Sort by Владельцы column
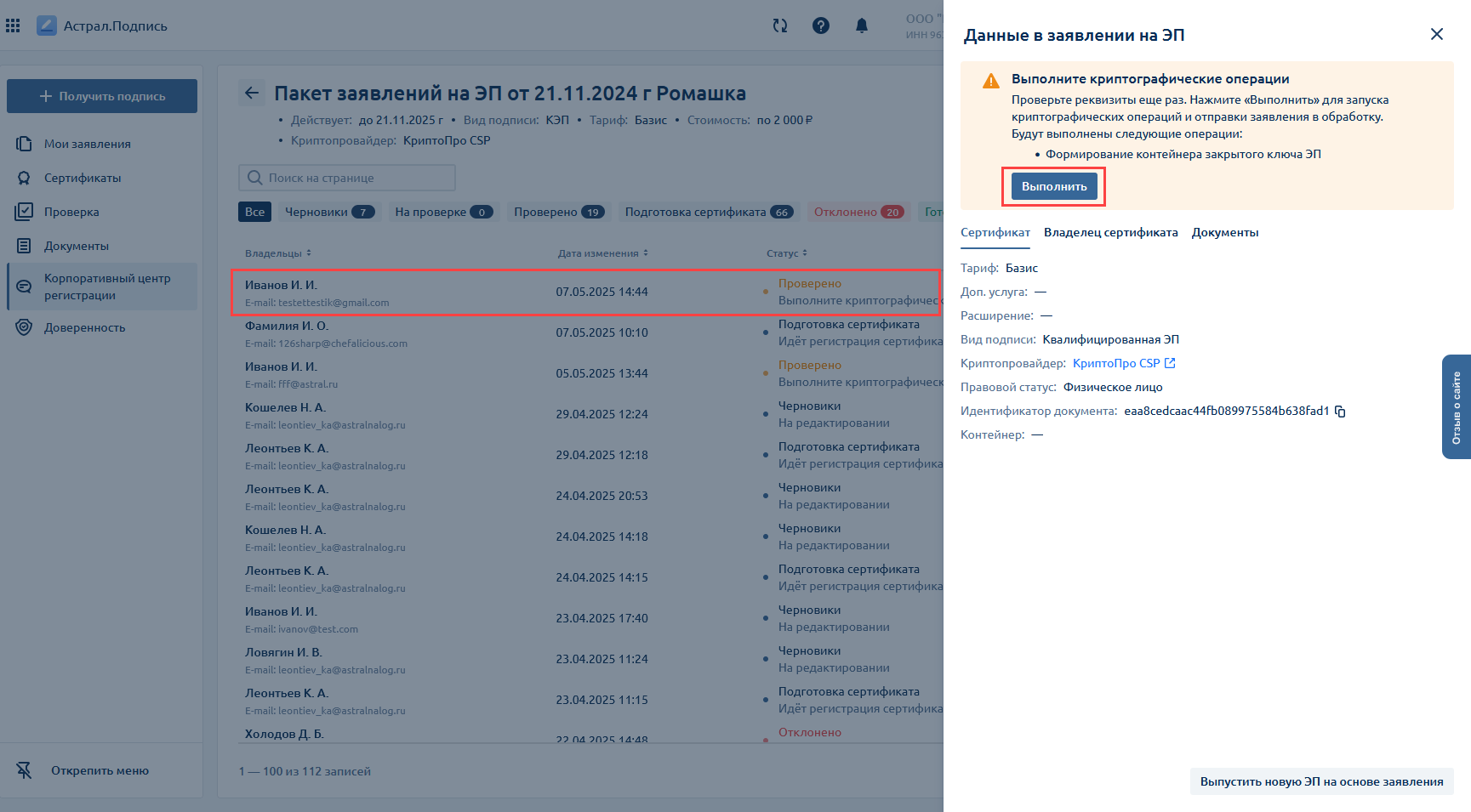The image size is (1471, 812). point(278,253)
